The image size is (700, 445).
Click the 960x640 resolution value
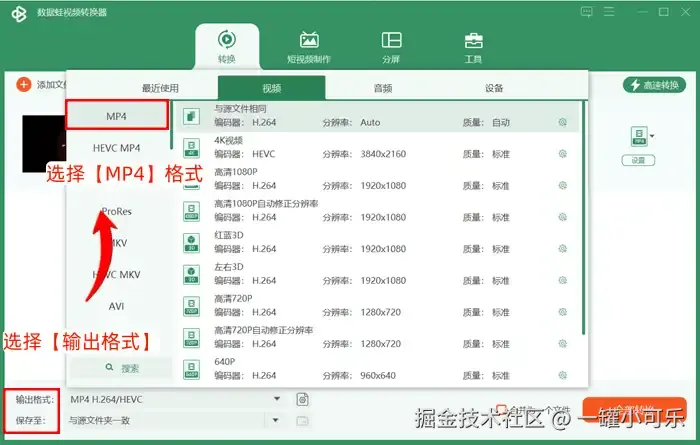[378, 375]
